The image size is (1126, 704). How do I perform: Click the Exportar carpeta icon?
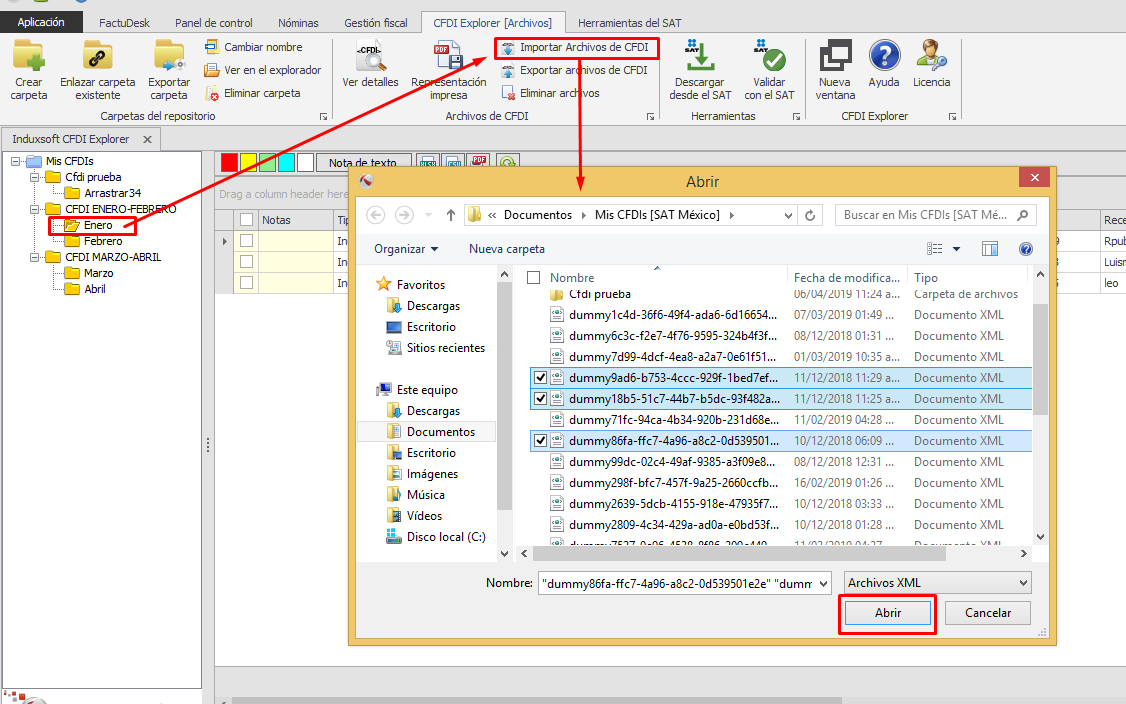[169, 56]
